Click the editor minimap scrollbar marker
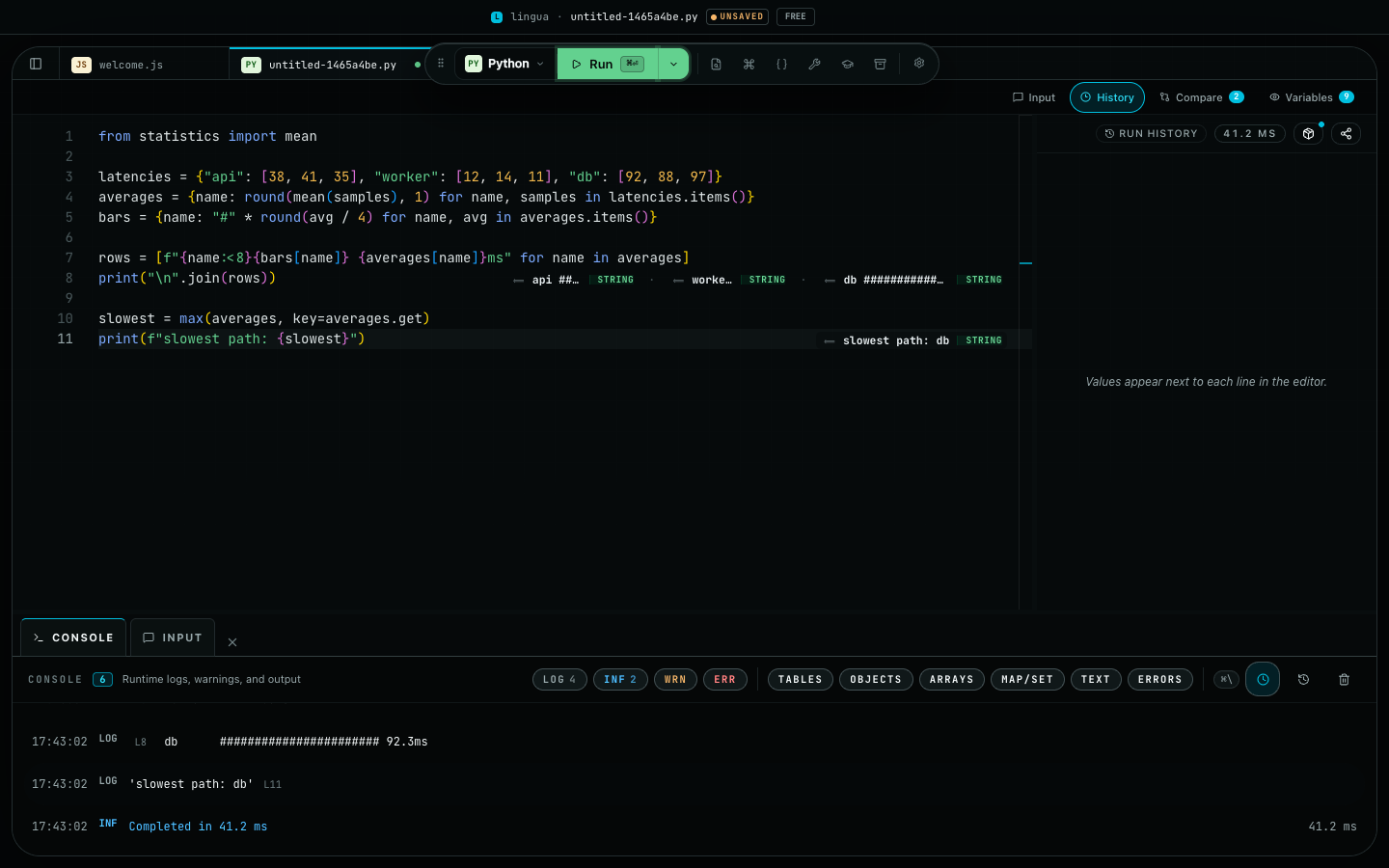1389x868 pixels. pyautogui.click(x=1025, y=262)
